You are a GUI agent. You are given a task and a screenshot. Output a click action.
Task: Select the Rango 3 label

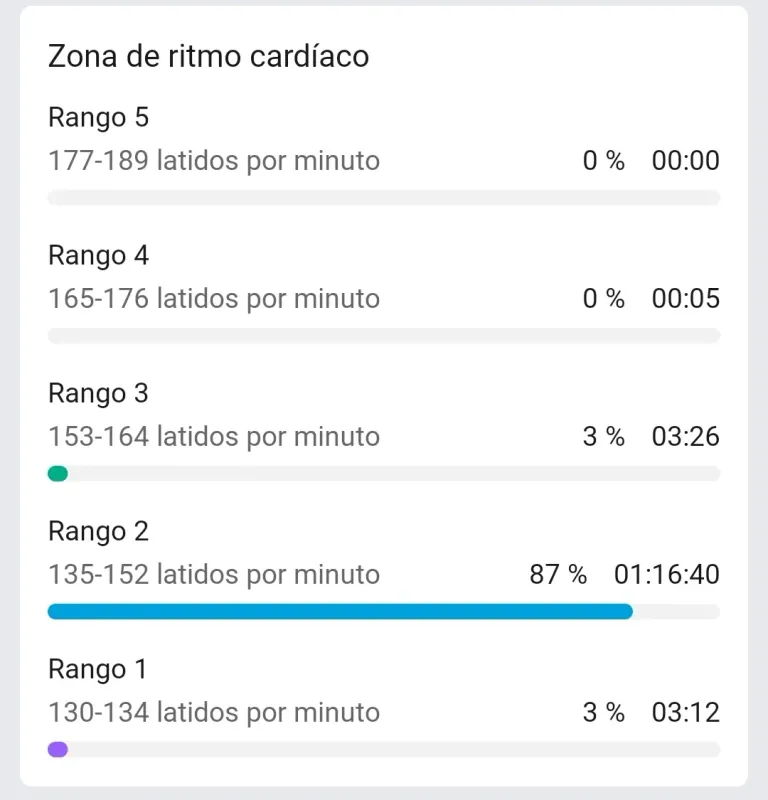coord(98,393)
